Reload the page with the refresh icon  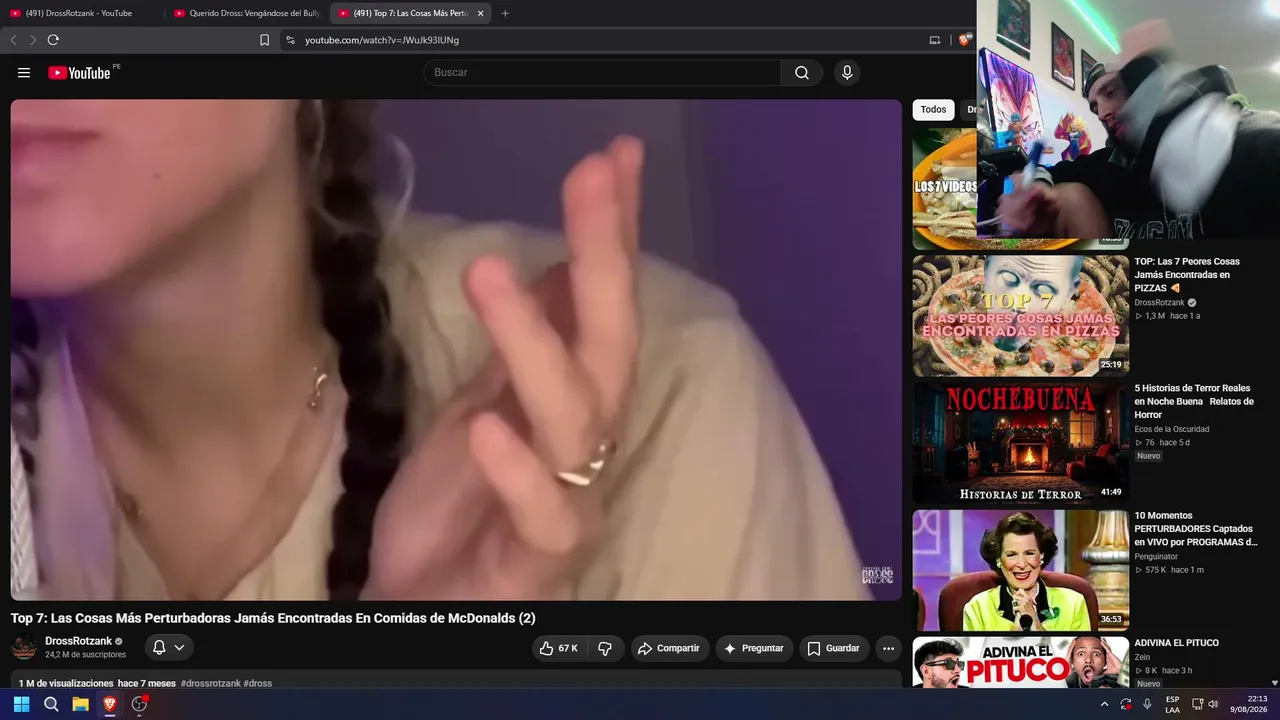pyautogui.click(x=53, y=40)
